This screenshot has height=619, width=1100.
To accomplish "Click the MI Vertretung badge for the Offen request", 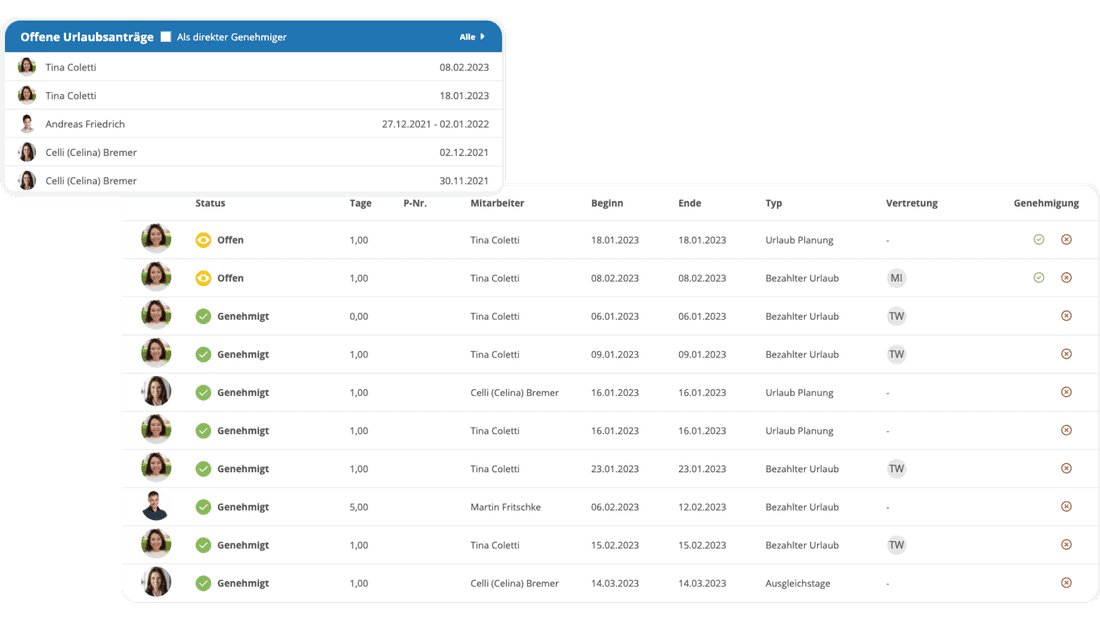I will tap(896, 277).
